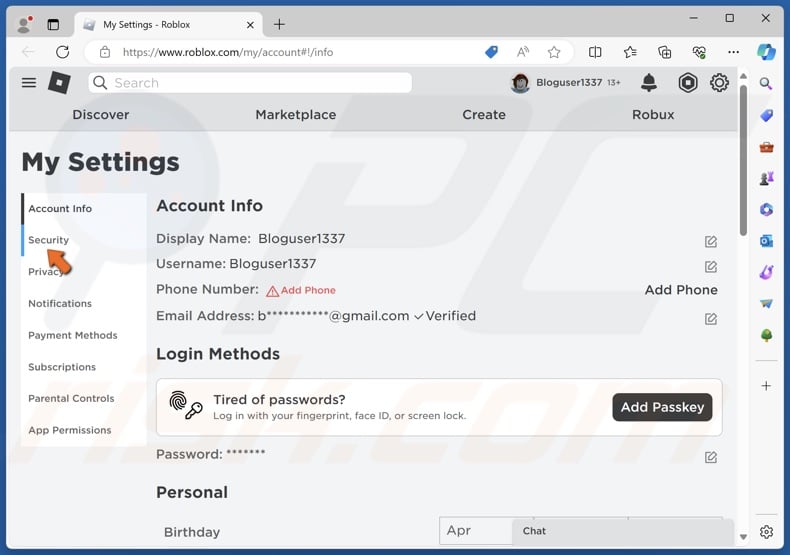Open the browser profile icon
The width and height of the screenshot is (790, 555).
[24, 24]
